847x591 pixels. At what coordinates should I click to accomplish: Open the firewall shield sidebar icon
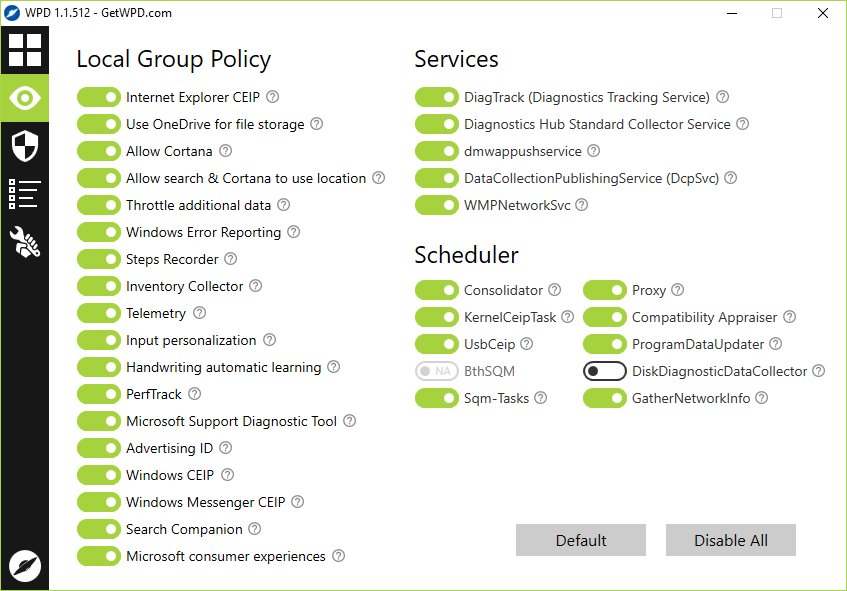click(x=25, y=146)
